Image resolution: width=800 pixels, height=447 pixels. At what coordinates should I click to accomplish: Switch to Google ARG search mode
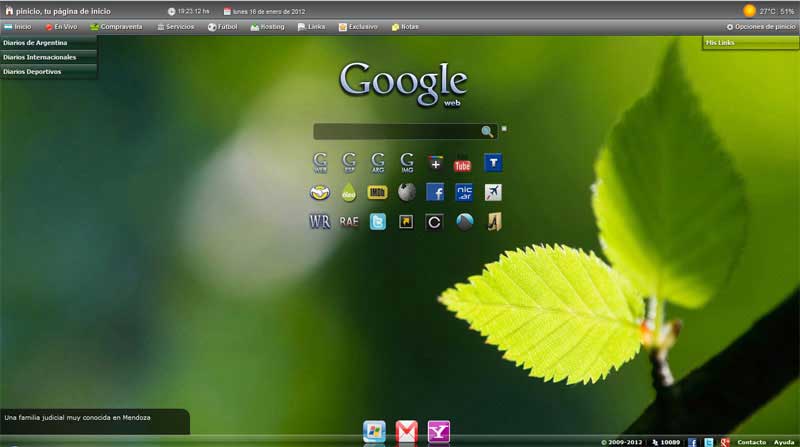tap(378, 163)
